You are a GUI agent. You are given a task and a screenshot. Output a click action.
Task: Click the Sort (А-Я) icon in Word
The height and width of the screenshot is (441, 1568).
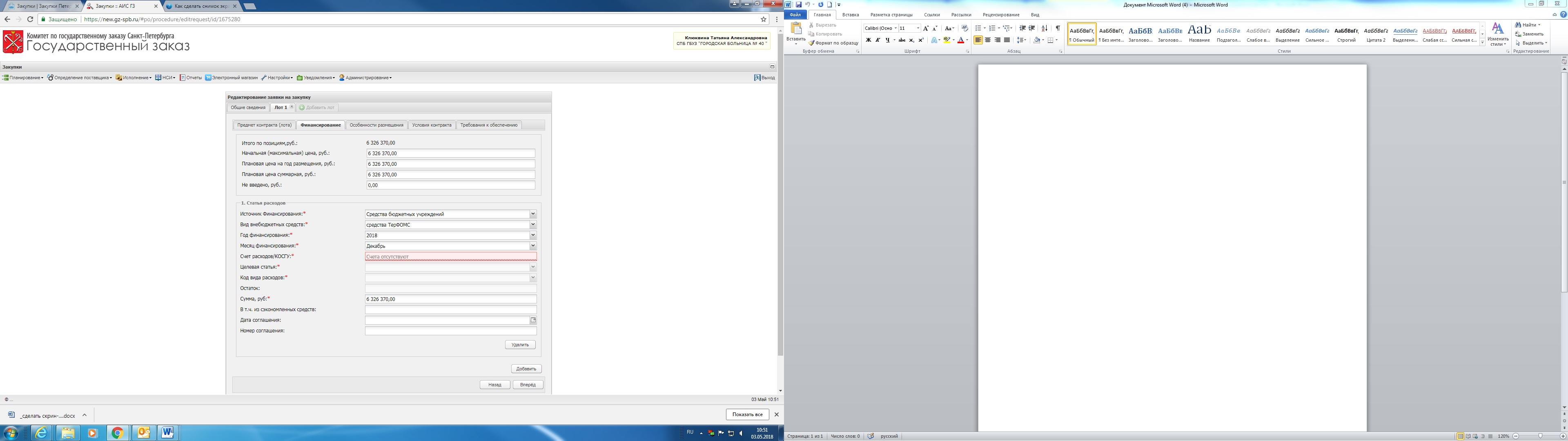click(x=1045, y=28)
